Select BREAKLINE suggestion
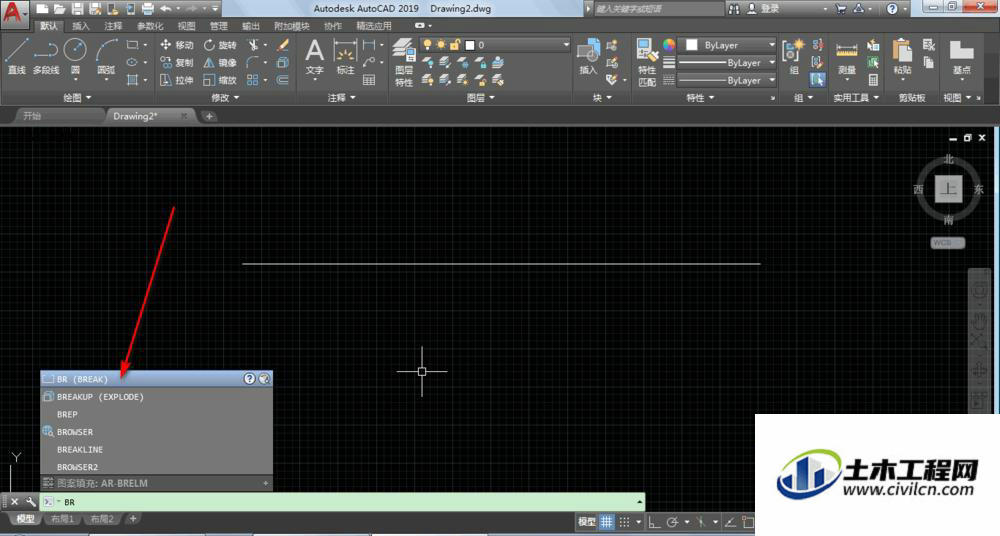The height and width of the screenshot is (536, 1000). pos(156,450)
